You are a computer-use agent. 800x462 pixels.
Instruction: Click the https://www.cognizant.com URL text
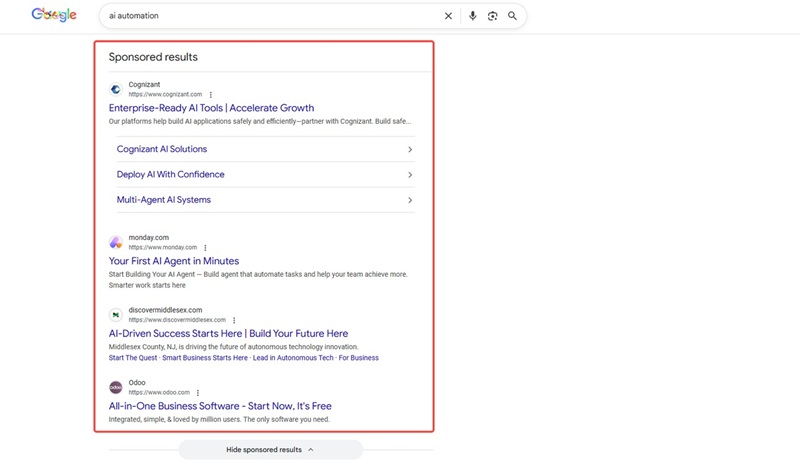click(165, 94)
